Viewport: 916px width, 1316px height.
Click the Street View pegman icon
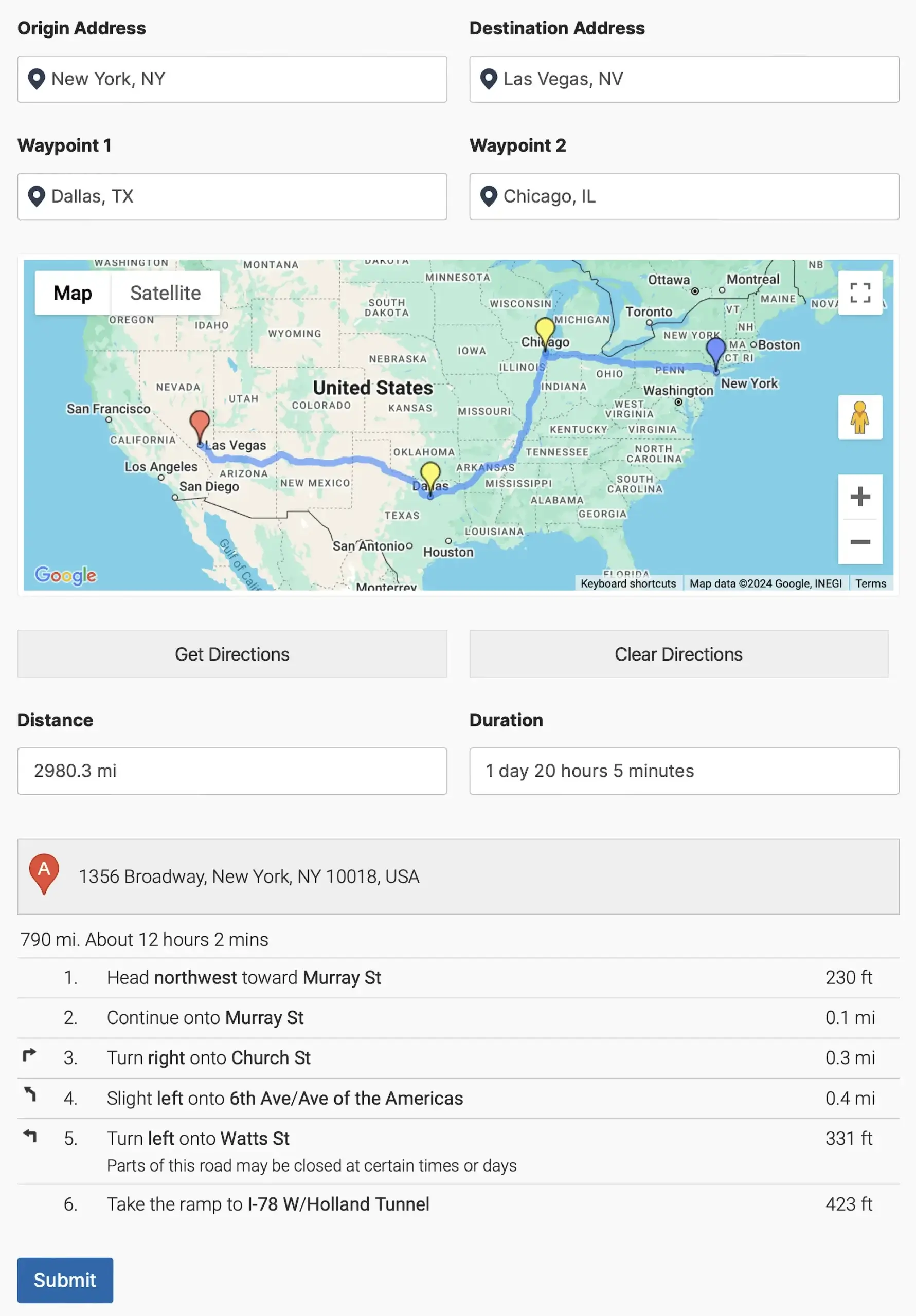pyautogui.click(x=859, y=417)
